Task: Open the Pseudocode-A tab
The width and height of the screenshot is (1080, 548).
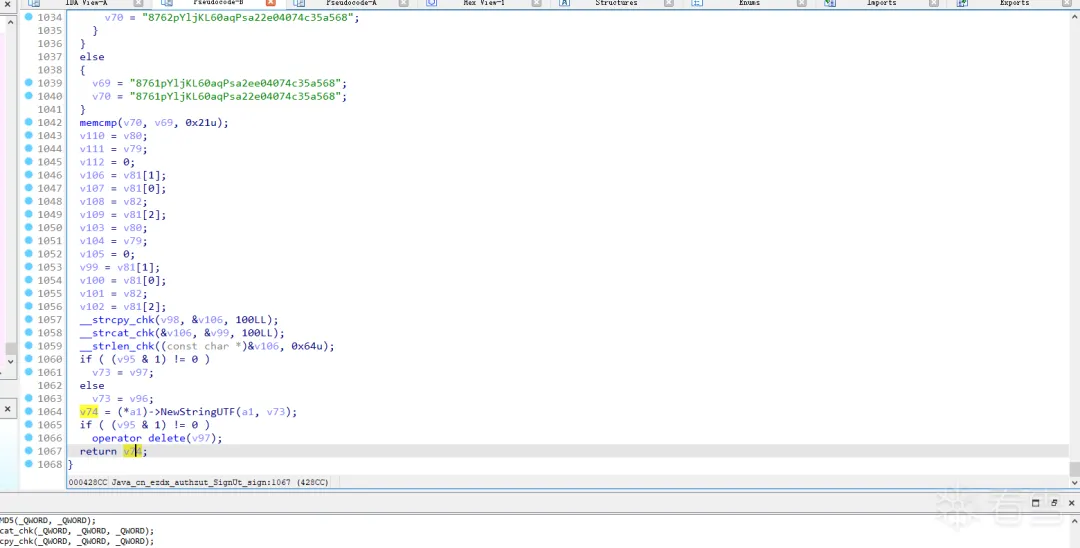Action: pyautogui.click(x=351, y=3)
